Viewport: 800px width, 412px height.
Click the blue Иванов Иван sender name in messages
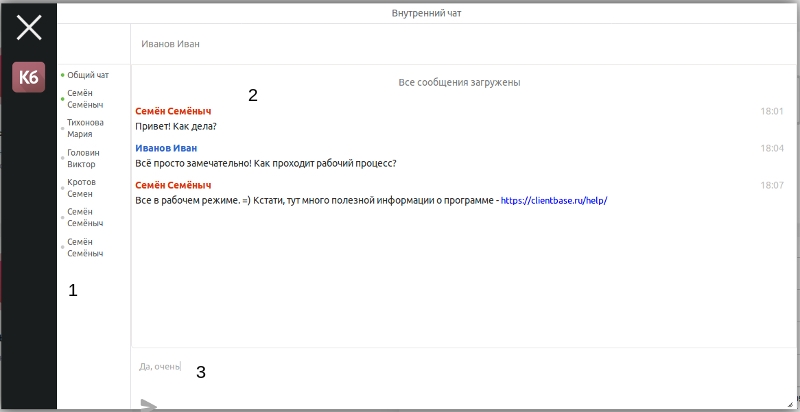click(165, 148)
